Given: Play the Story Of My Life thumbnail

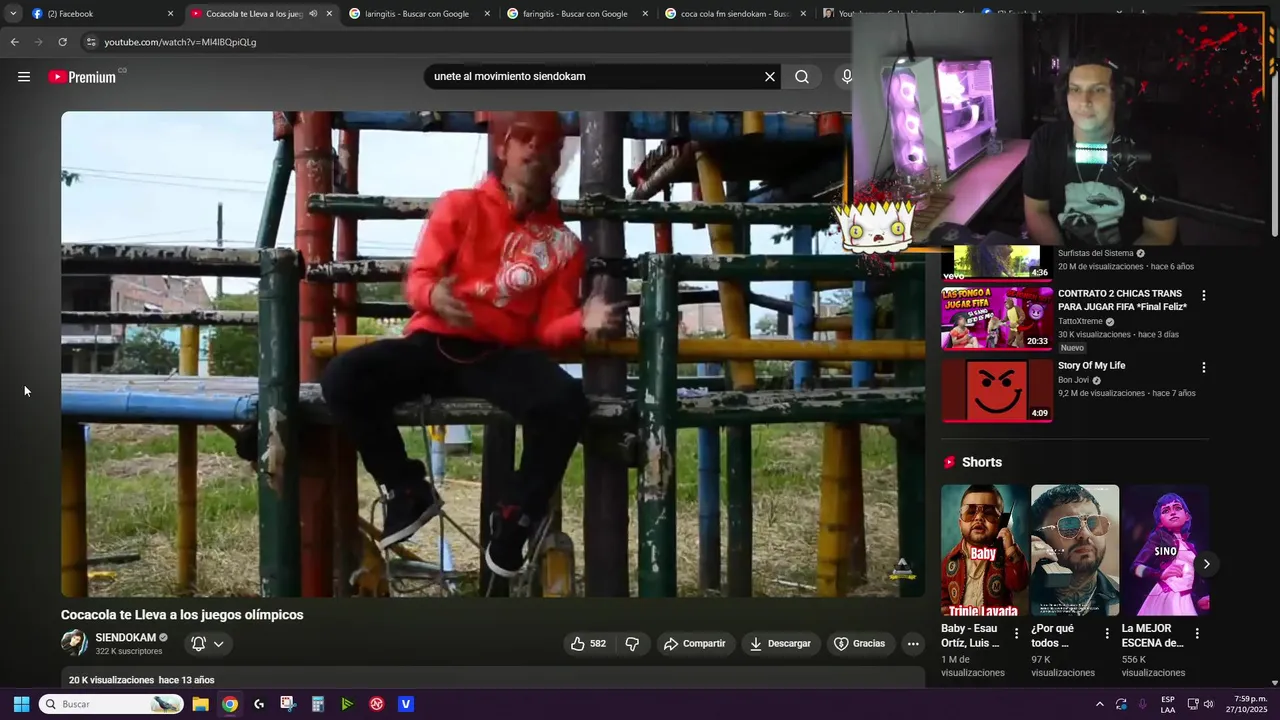Looking at the screenshot, I should (997, 390).
